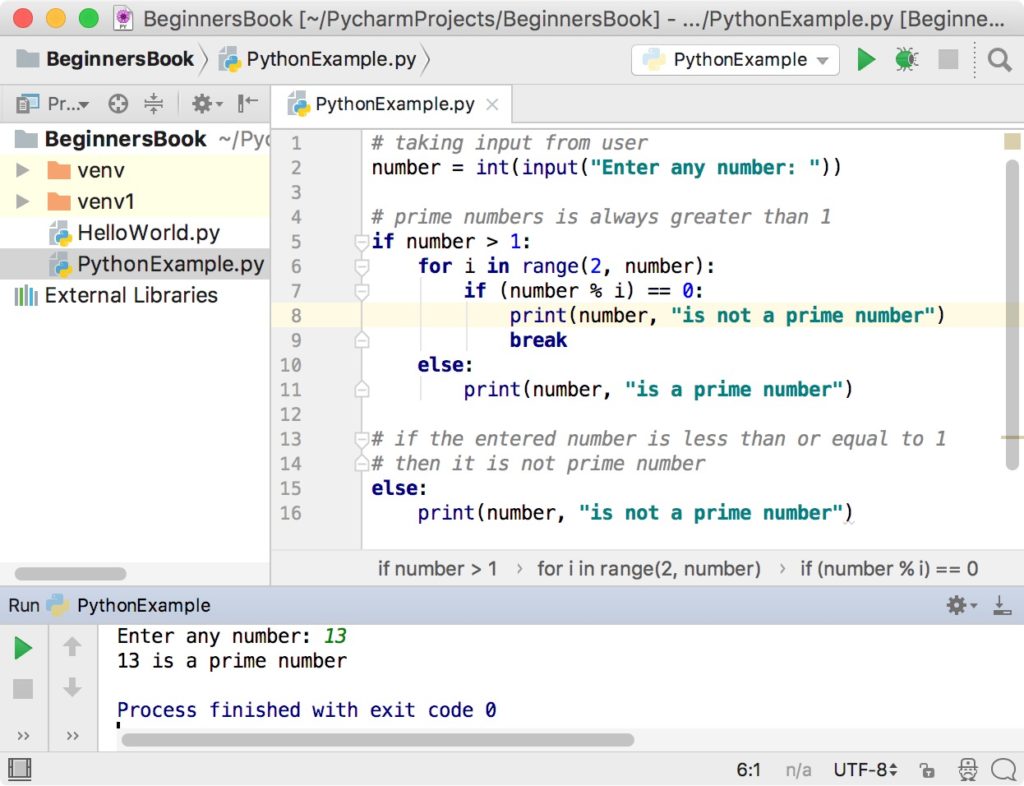The width and height of the screenshot is (1024, 786).
Task: Run PythonExample with the green toolbar arrow
Action: click(x=866, y=59)
